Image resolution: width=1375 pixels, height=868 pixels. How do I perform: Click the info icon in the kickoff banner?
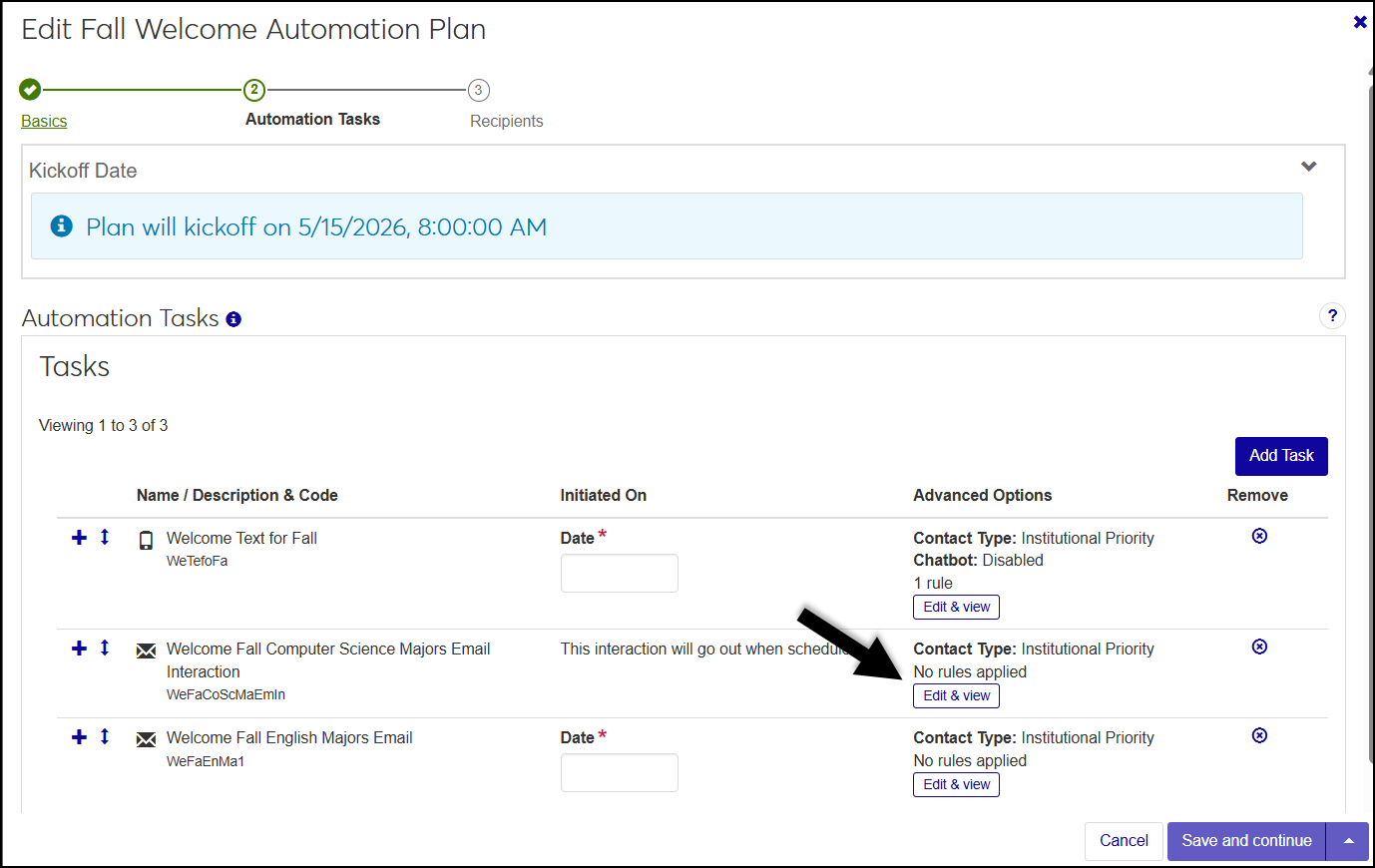tap(61, 226)
